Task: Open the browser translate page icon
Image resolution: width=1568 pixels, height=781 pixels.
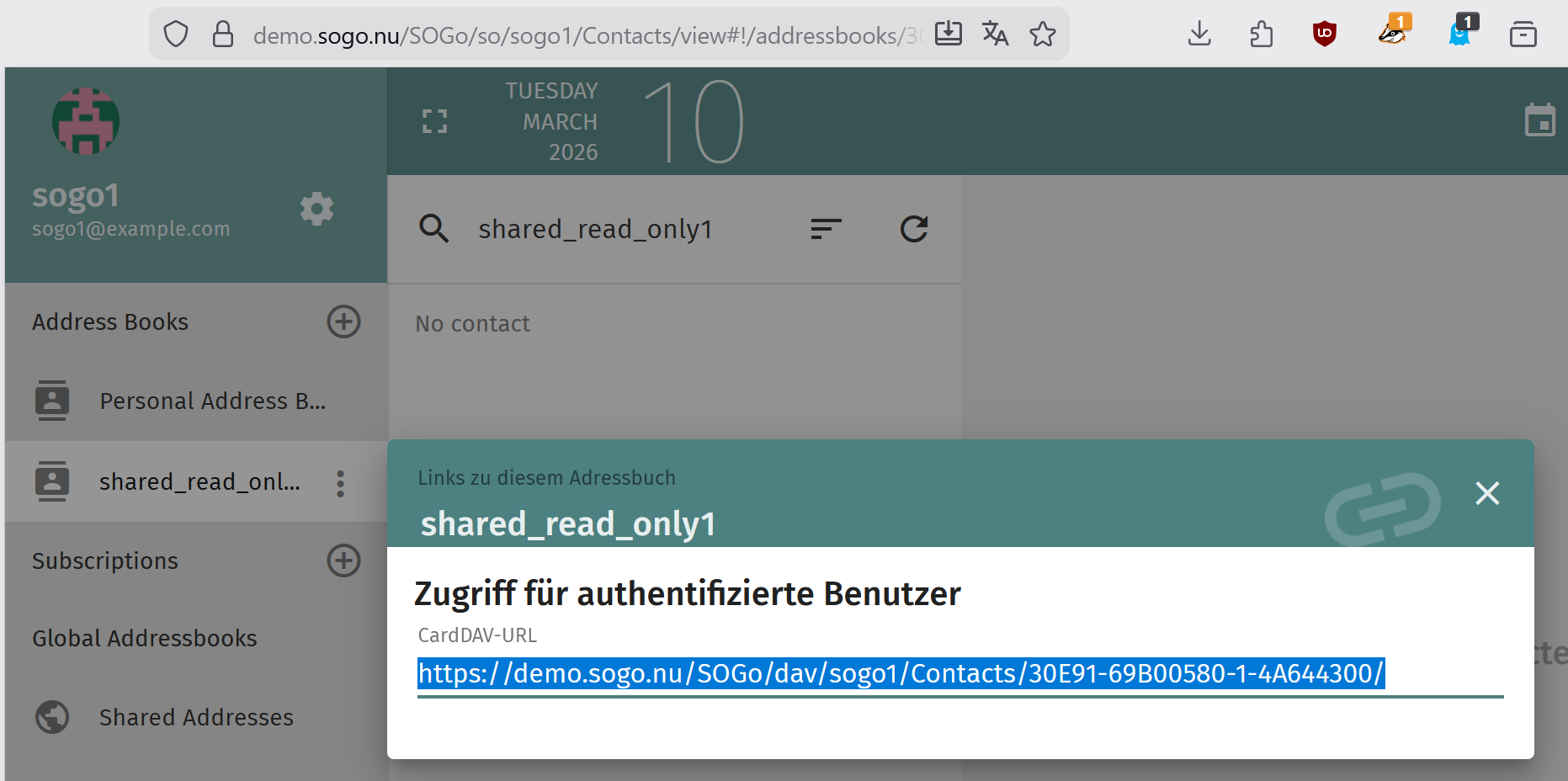Action: click(995, 35)
